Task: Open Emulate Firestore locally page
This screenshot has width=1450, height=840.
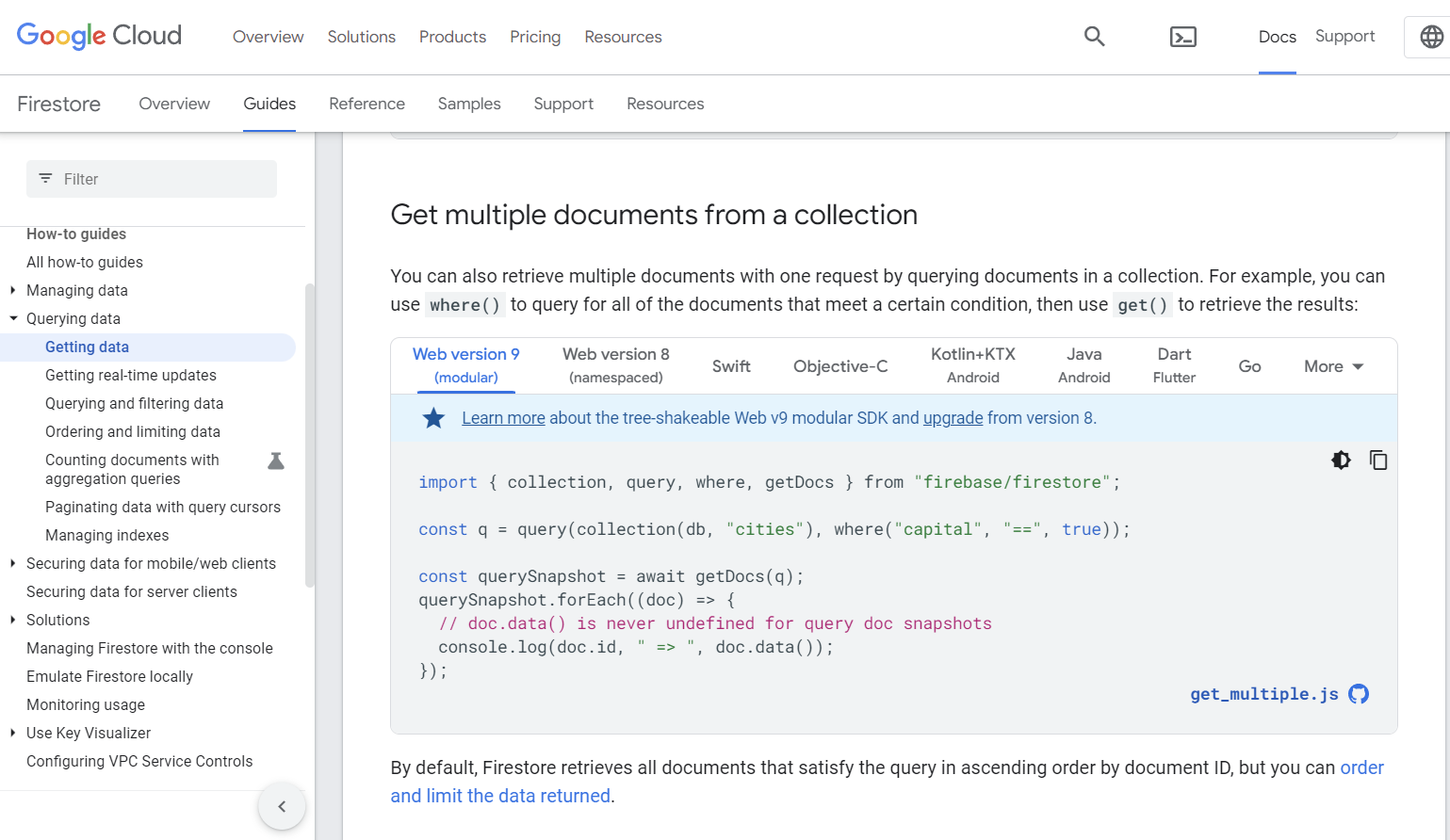Action: (x=109, y=676)
